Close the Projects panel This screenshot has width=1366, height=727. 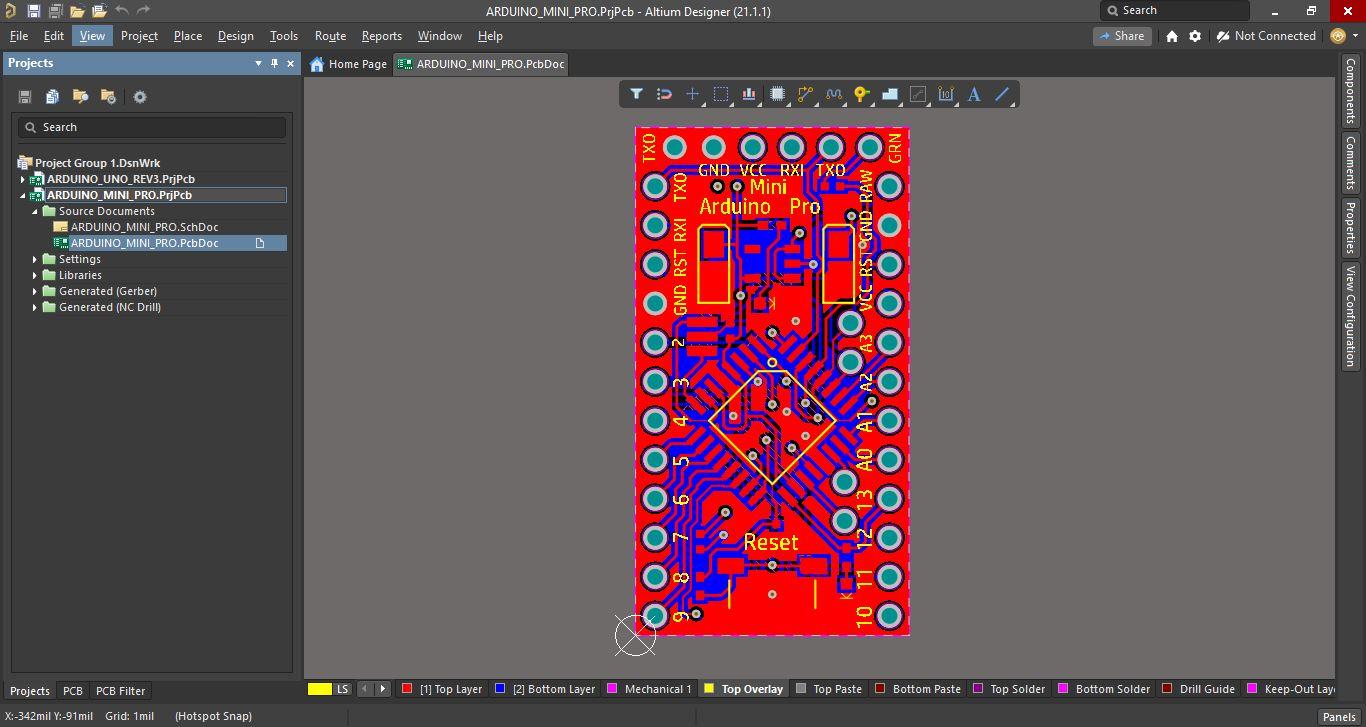click(x=291, y=63)
